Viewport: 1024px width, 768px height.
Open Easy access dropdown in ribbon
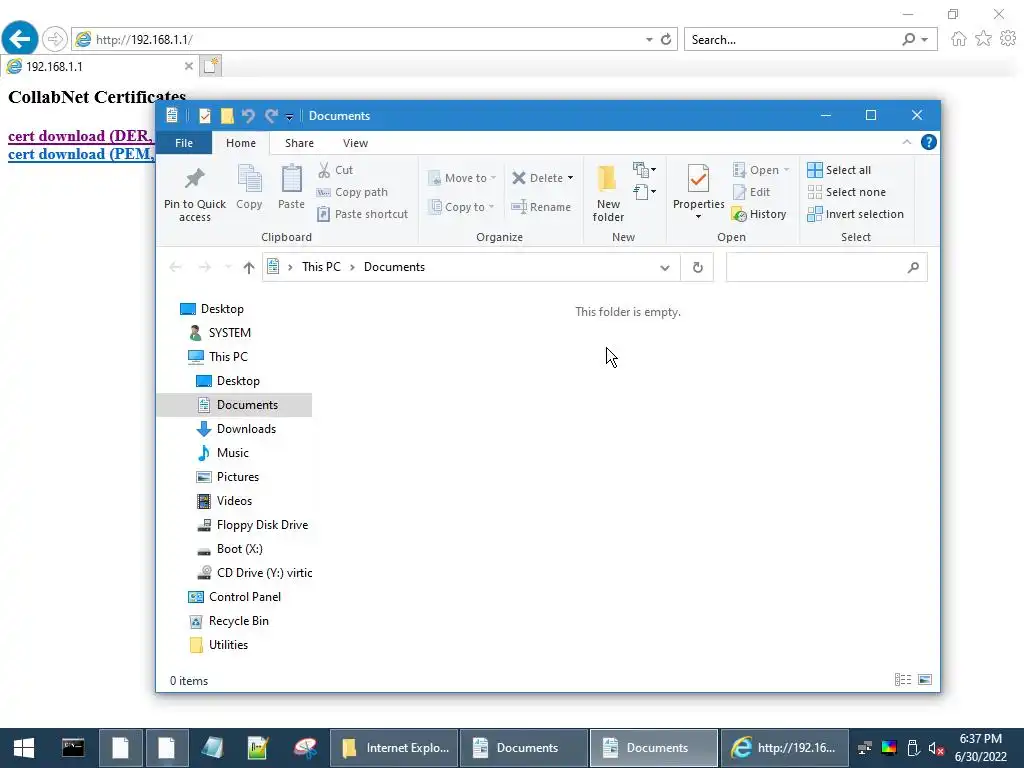coord(645,192)
